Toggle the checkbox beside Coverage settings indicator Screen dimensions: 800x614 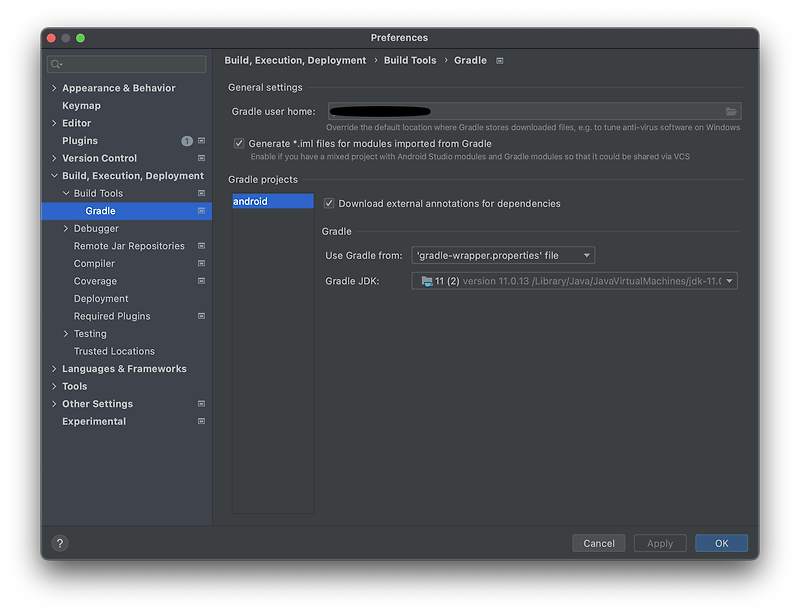202,280
